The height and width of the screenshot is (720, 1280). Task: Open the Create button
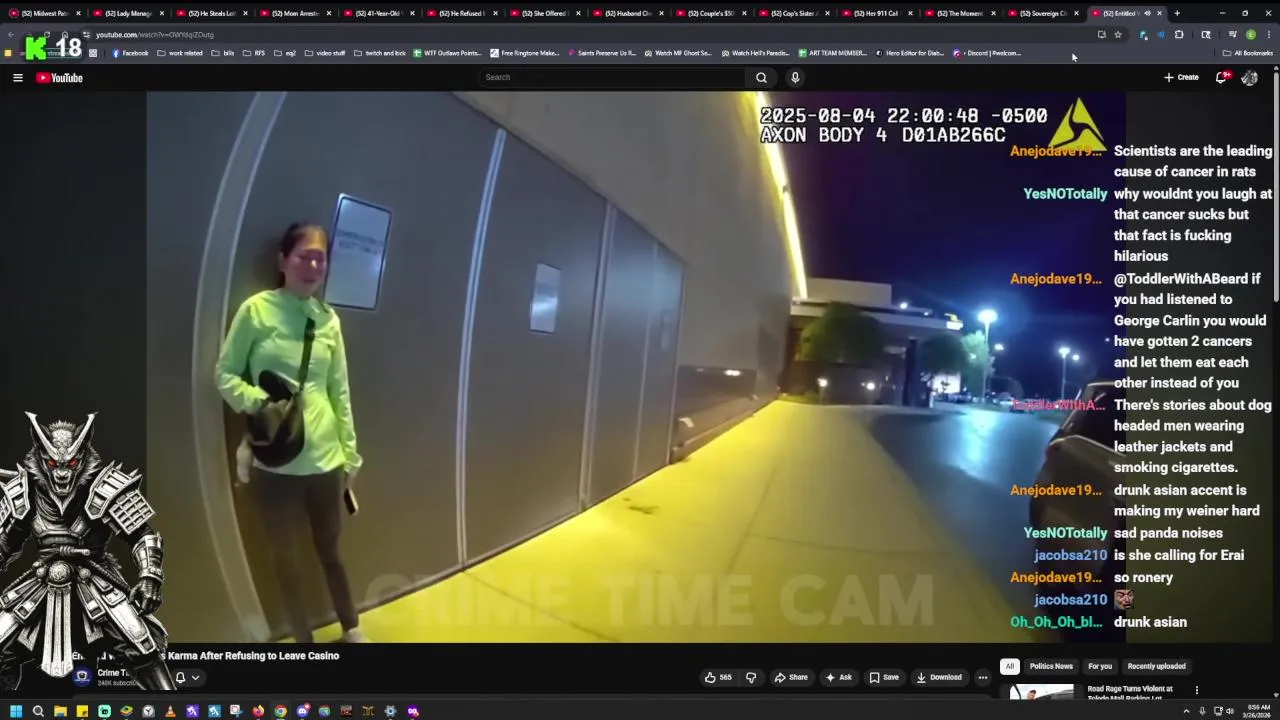1181,77
